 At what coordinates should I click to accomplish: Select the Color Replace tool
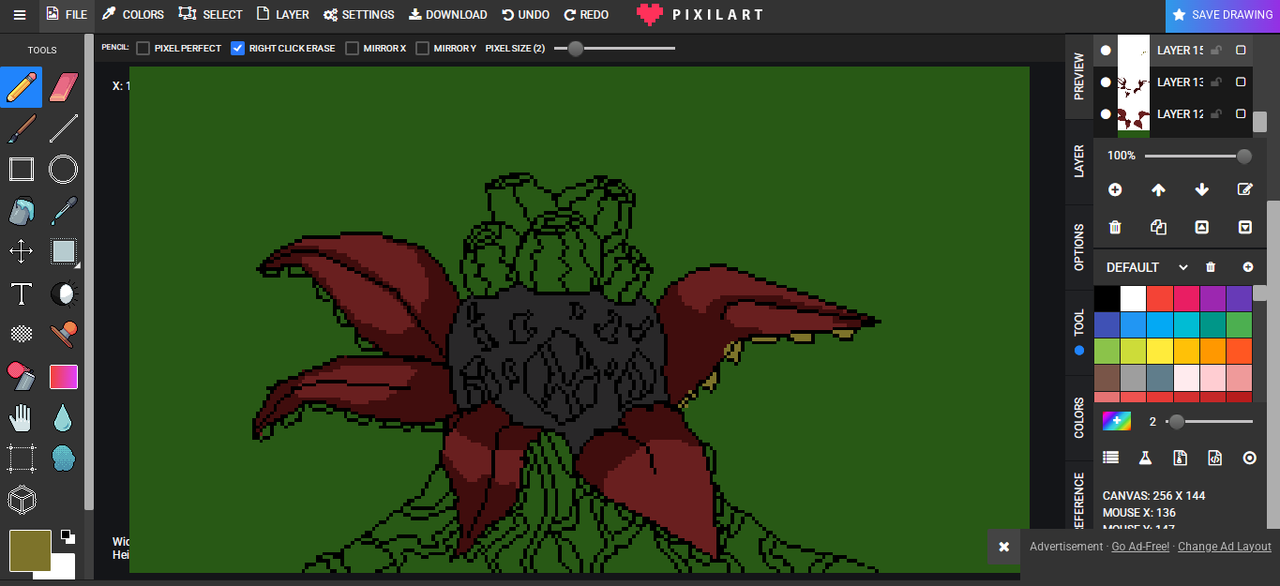pyautogui.click(x=21, y=376)
